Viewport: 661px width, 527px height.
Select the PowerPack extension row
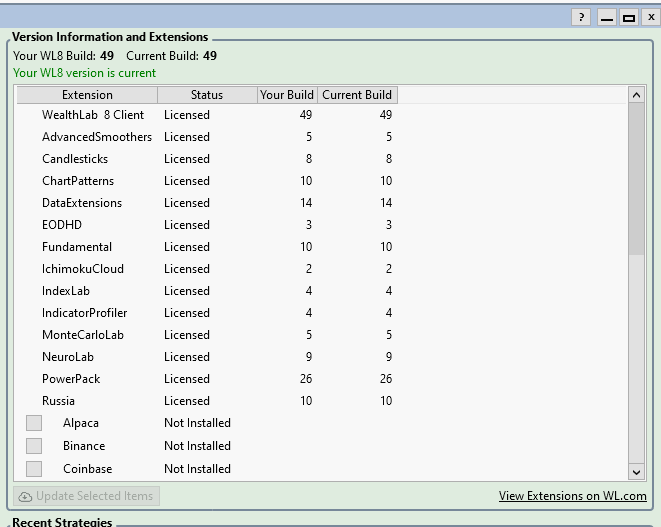coord(207,379)
